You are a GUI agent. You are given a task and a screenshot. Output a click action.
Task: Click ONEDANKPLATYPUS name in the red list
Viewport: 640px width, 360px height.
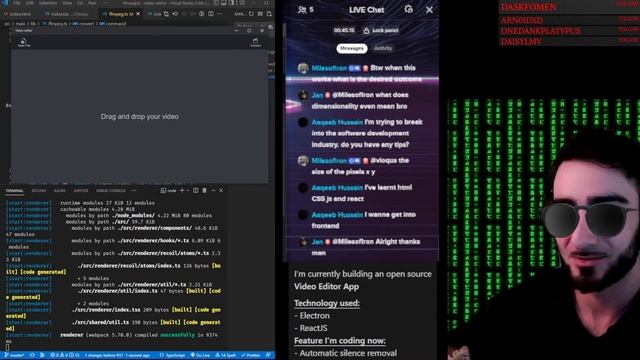point(541,31)
